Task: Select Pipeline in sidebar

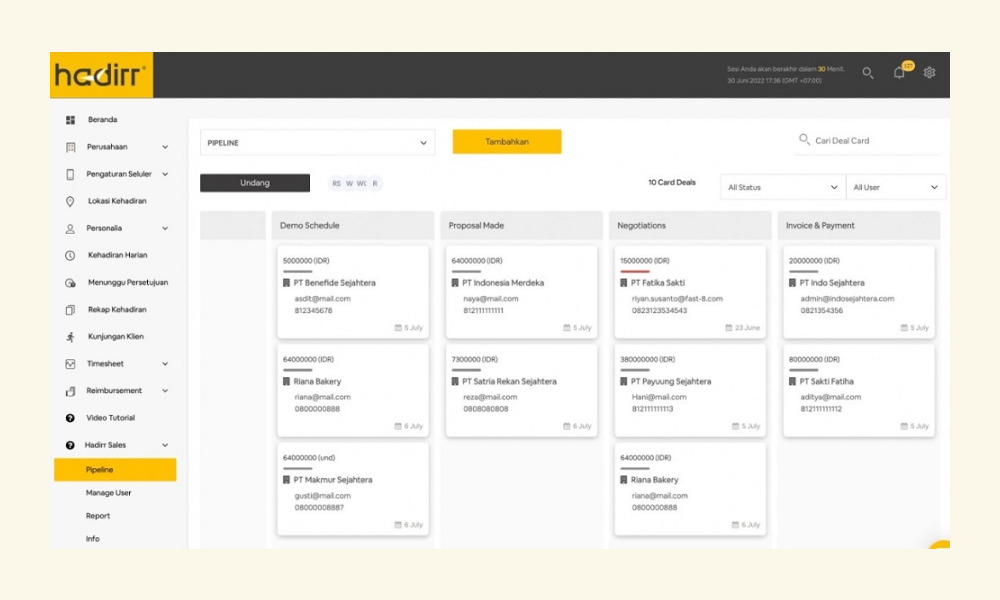Action: (x=115, y=469)
